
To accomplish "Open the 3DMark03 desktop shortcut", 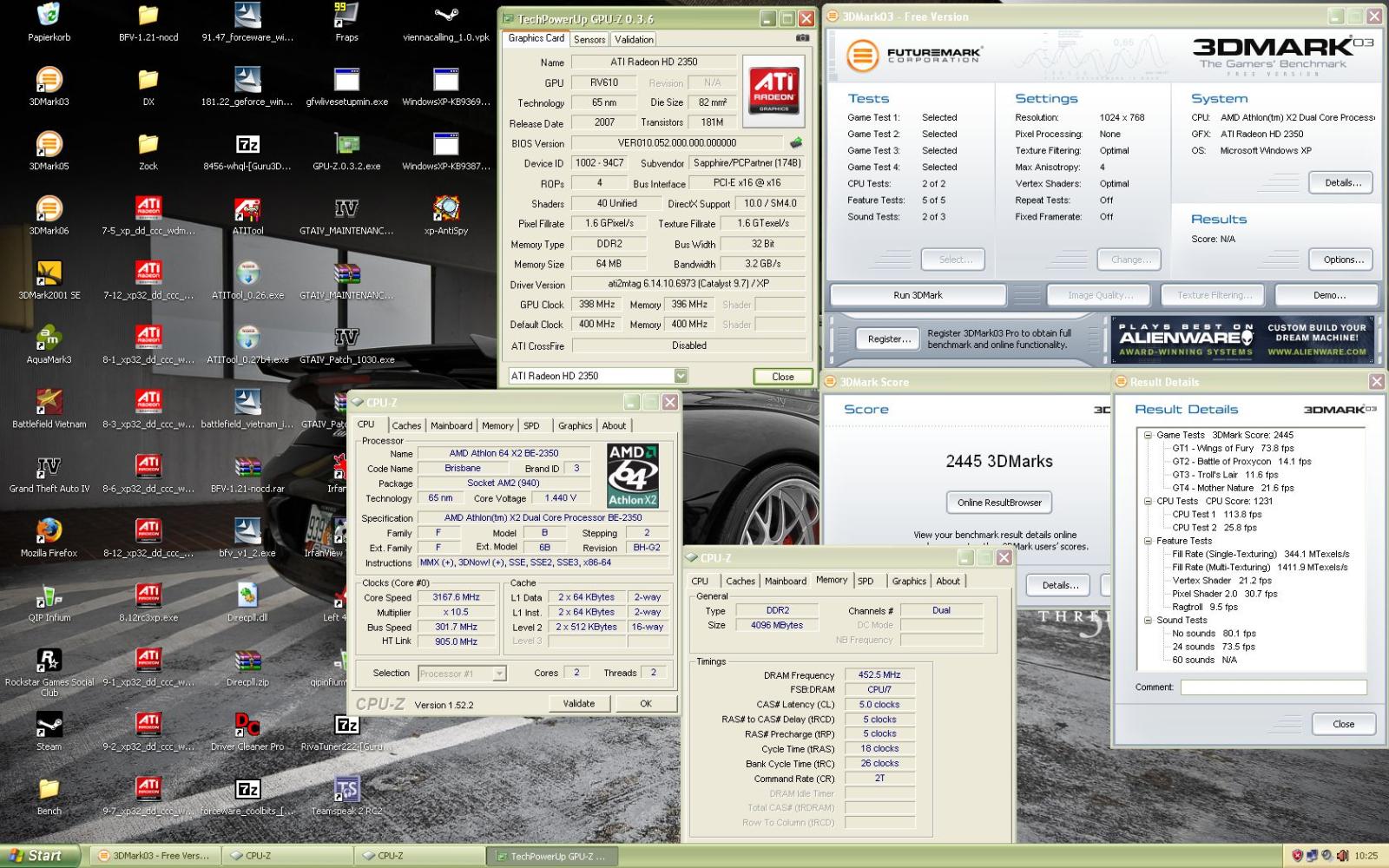I will (x=49, y=86).
